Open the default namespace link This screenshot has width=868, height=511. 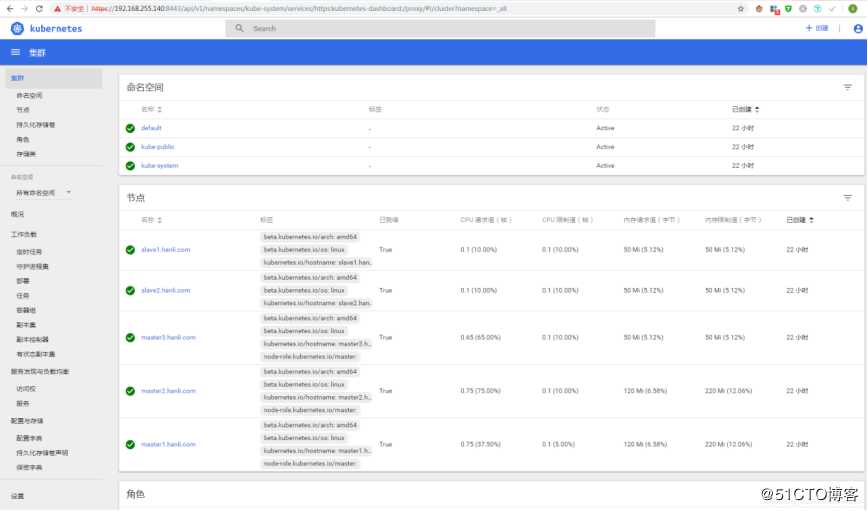point(151,128)
